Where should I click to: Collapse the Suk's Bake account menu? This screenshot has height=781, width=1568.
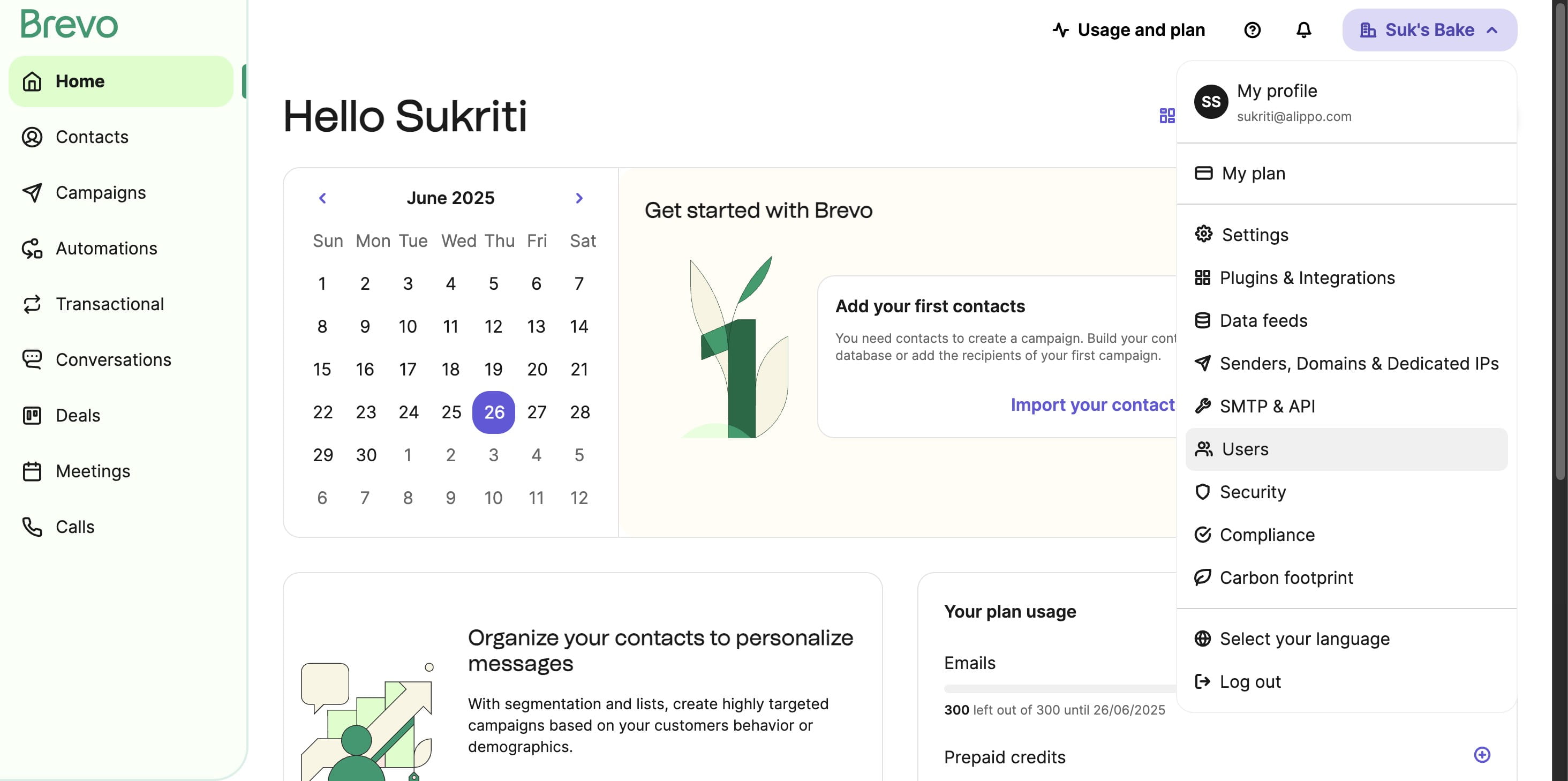[x=1429, y=30]
